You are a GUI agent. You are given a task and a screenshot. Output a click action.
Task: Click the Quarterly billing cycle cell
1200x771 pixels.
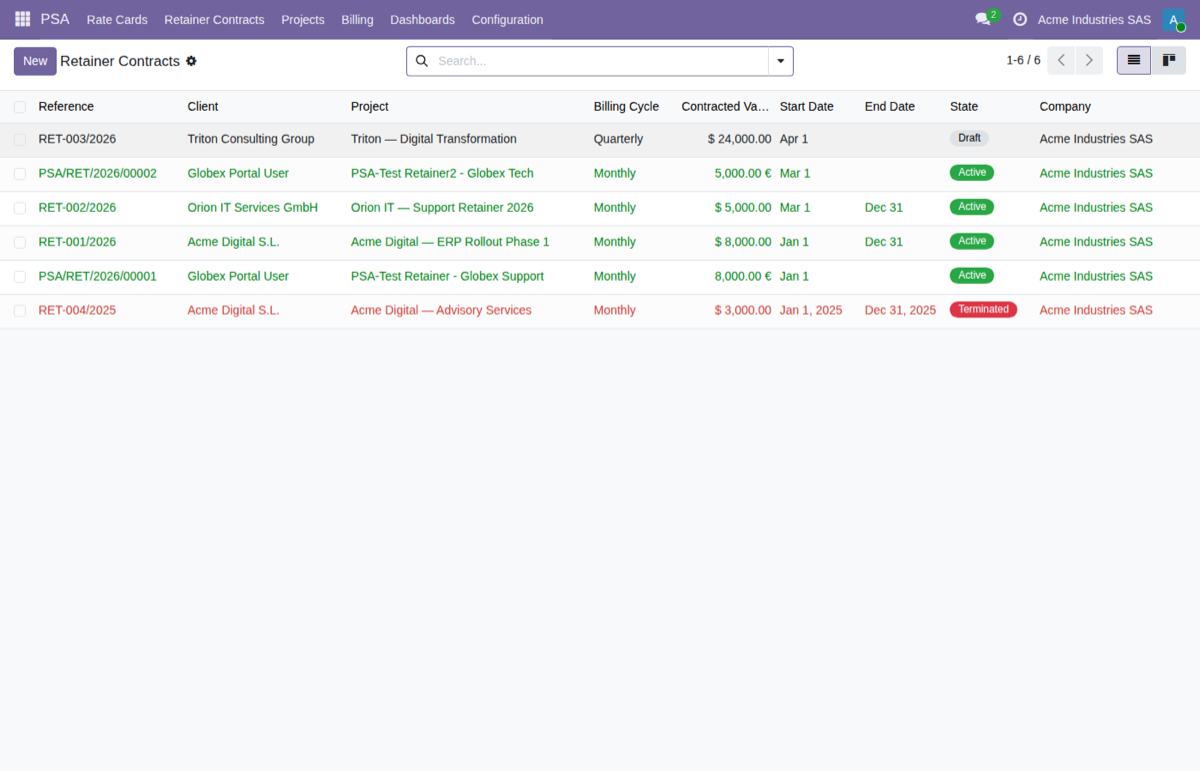618,139
